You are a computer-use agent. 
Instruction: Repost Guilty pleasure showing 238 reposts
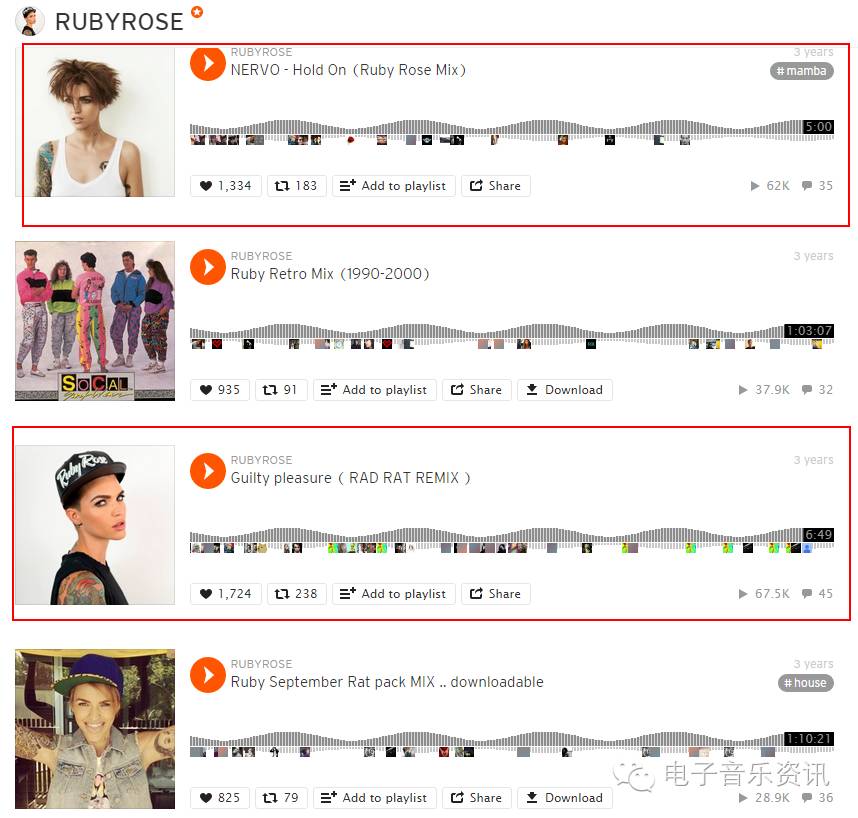coord(296,594)
